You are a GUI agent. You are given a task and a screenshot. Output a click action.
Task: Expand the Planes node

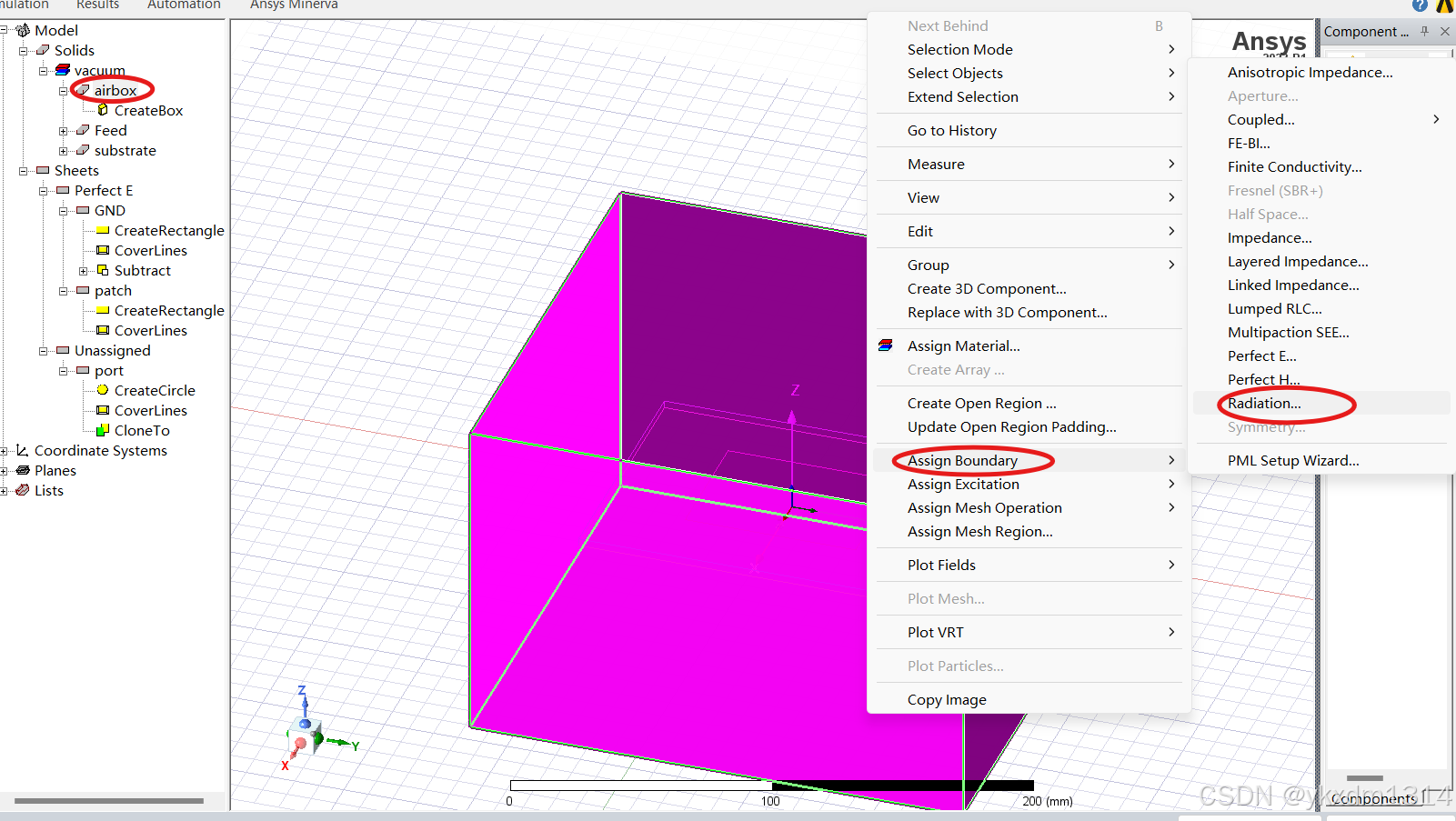(x=4, y=470)
